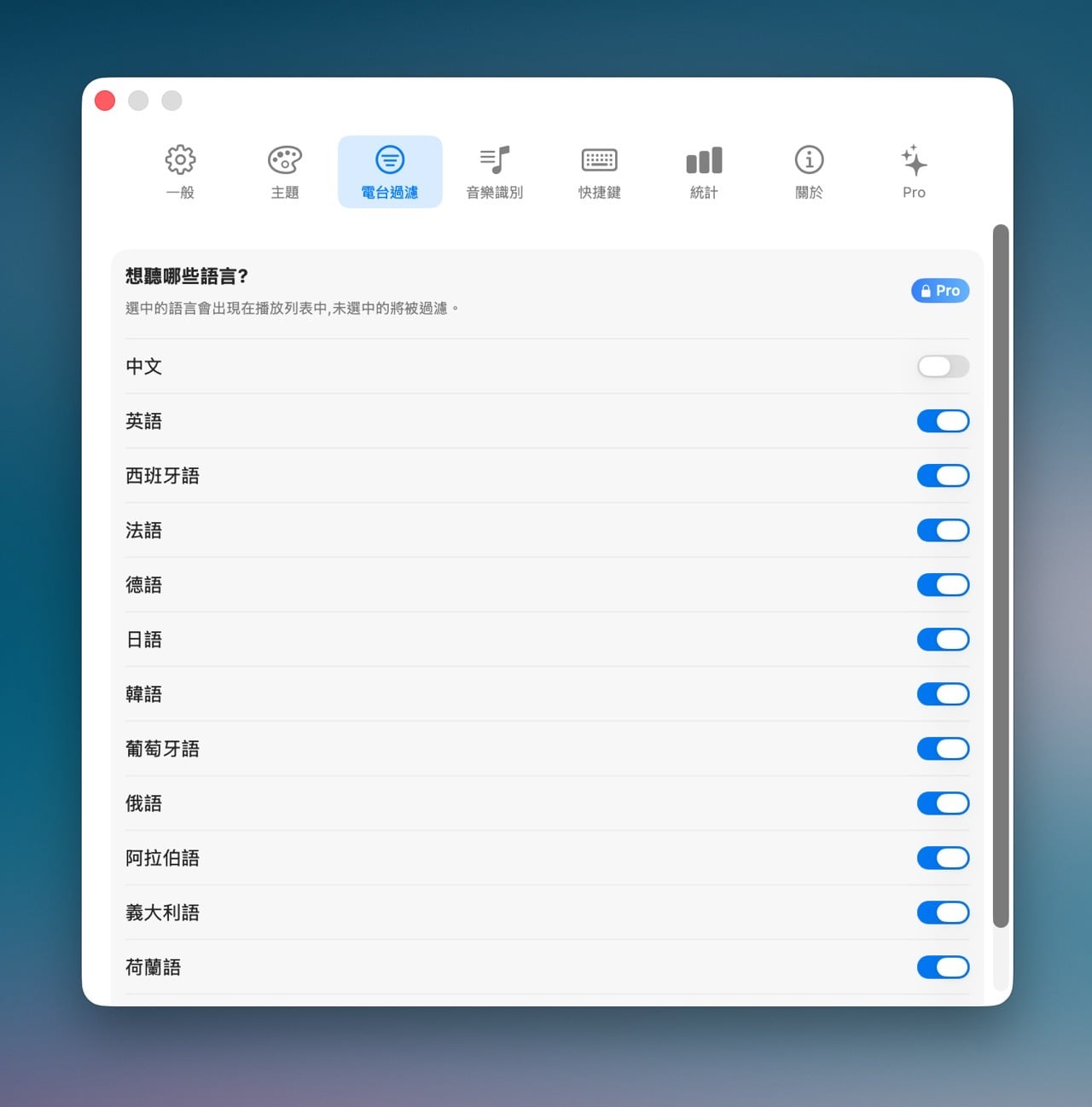The image size is (1092, 1107).
Task: Open the 音樂識別 music note icon
Action: (495, 160)
